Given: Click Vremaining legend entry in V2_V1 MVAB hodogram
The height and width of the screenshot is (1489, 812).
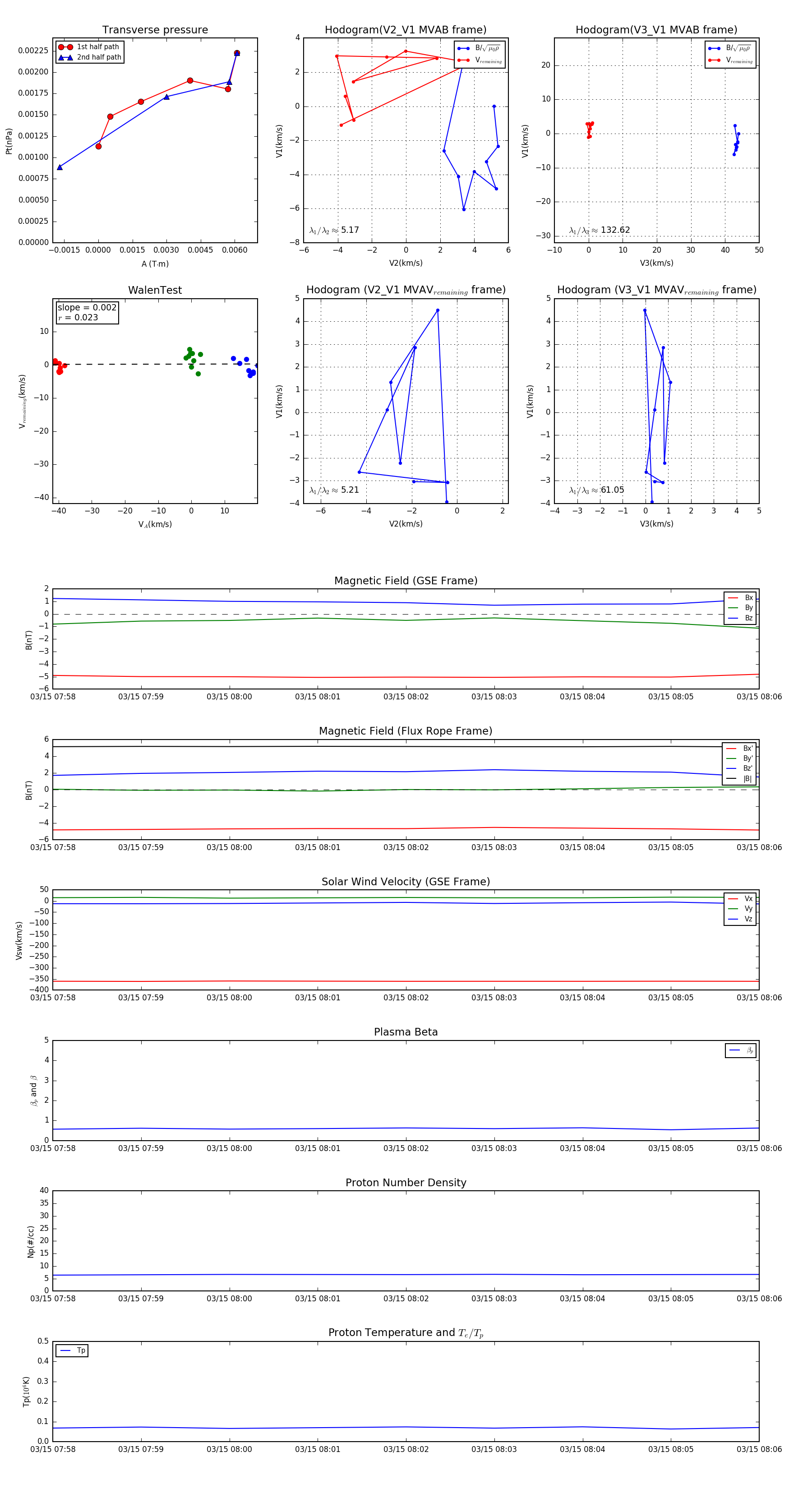Looking at the screenshot, I should pyautogui.click(x=480, y=60).
